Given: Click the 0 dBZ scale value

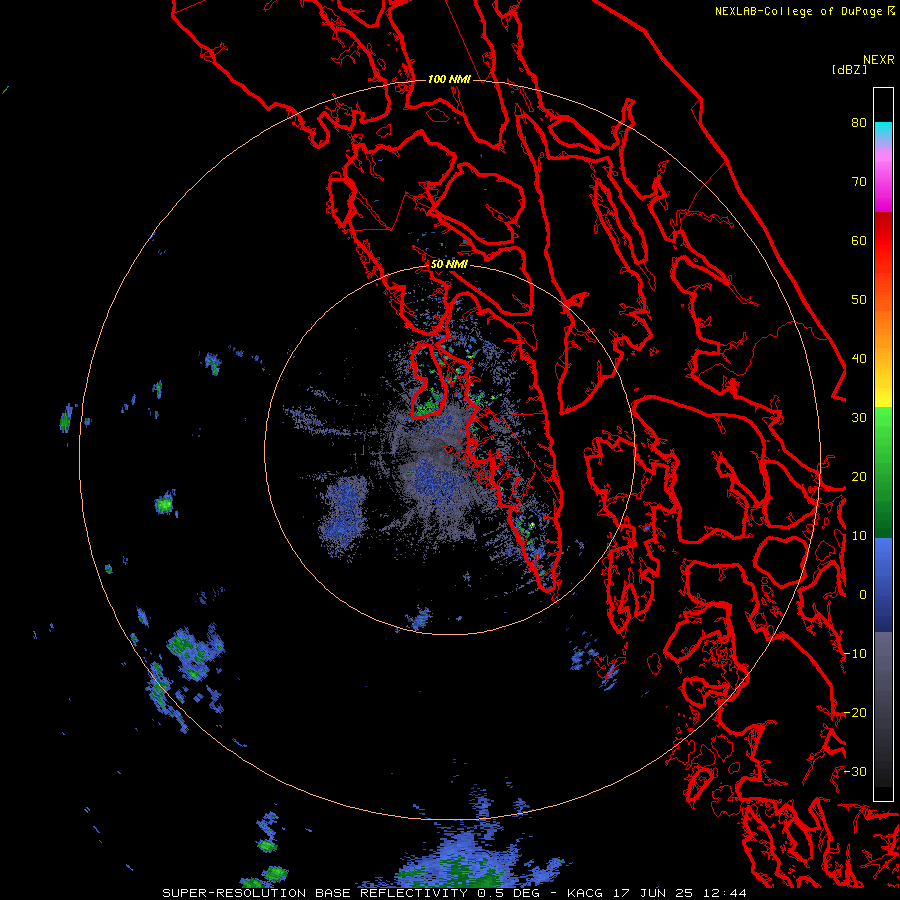Looking at the screenshot, I should (863, 595).
